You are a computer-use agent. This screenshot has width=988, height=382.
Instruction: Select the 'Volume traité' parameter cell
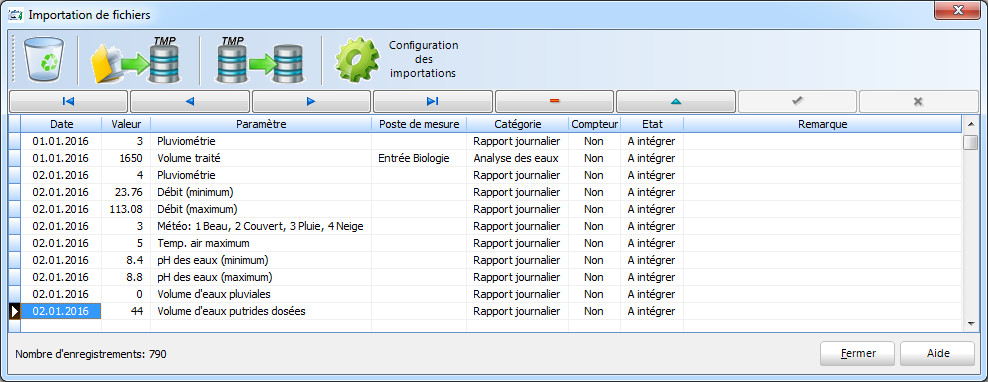click(261, 158)
